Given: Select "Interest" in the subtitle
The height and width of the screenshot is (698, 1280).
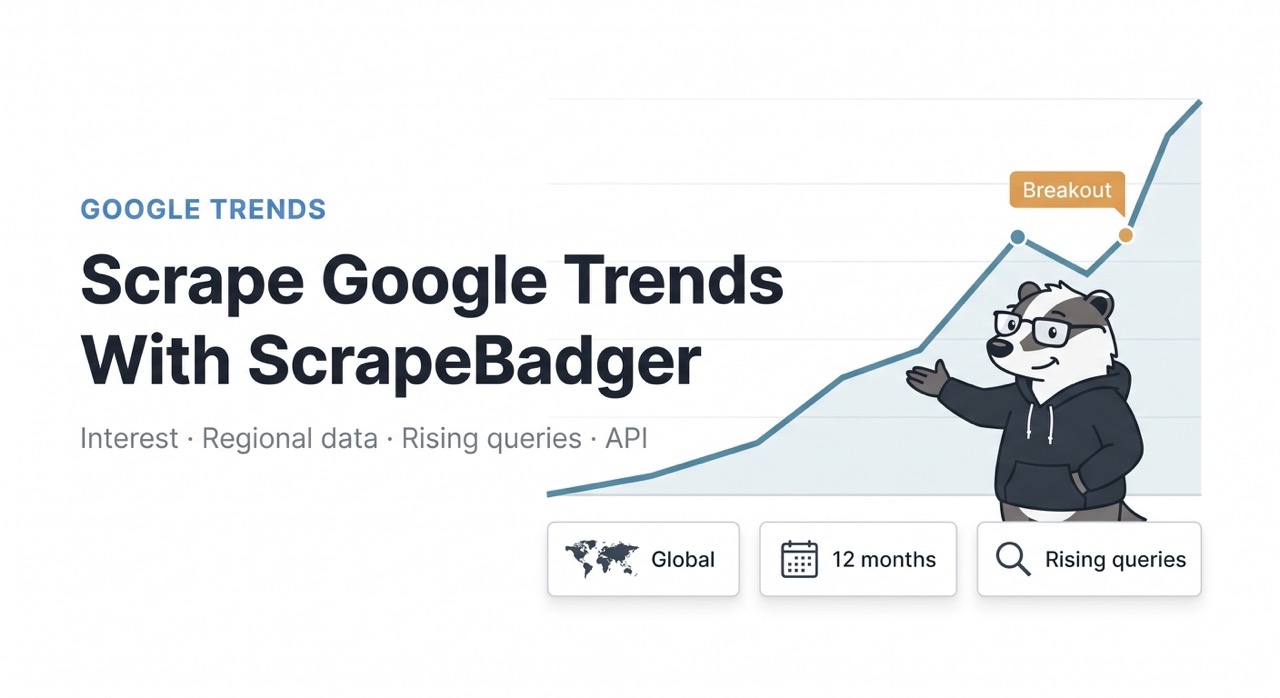Looking at the screenshot, I should click(x=129, y=439).
